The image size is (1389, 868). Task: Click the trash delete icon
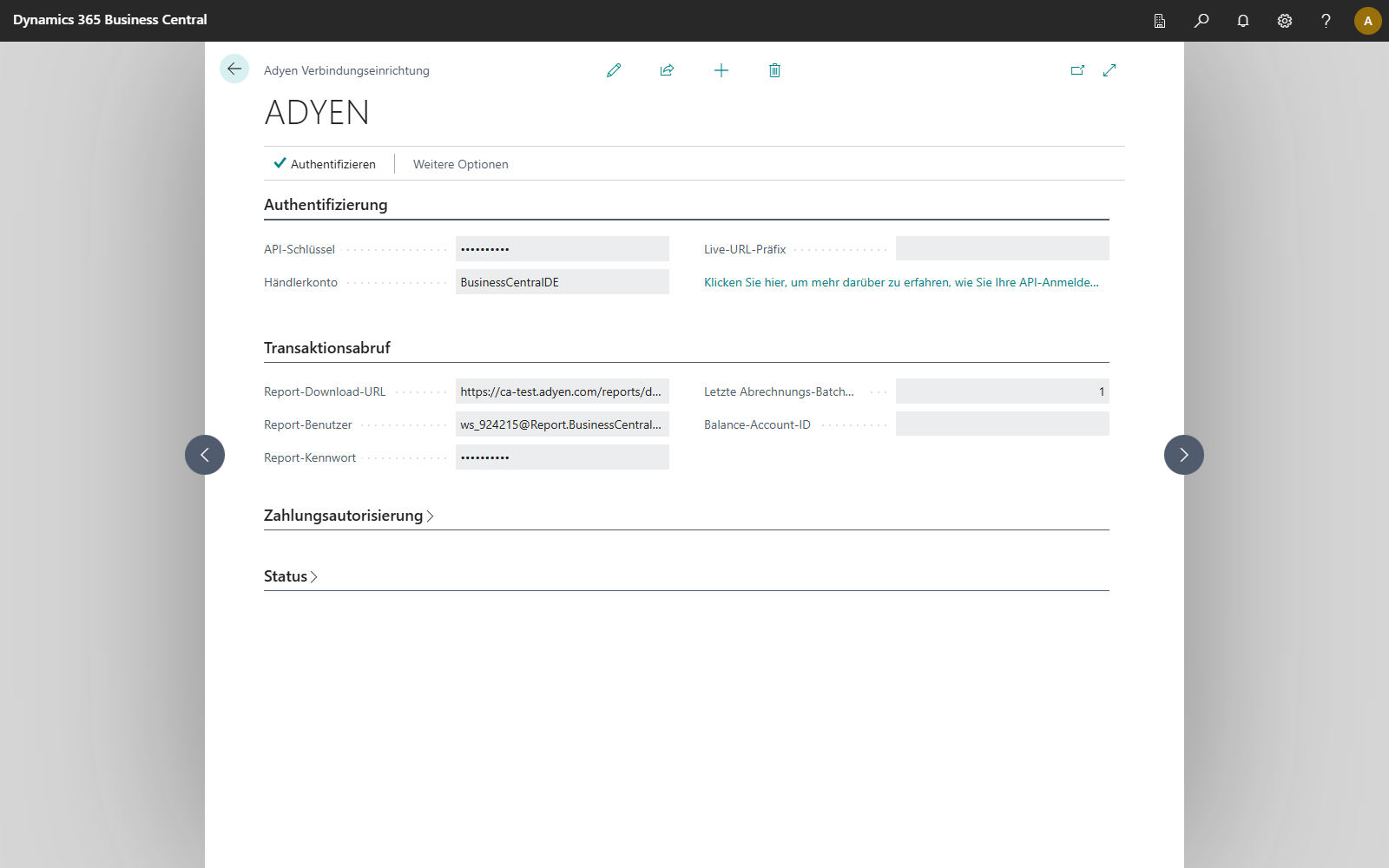(x=775, y=70)
